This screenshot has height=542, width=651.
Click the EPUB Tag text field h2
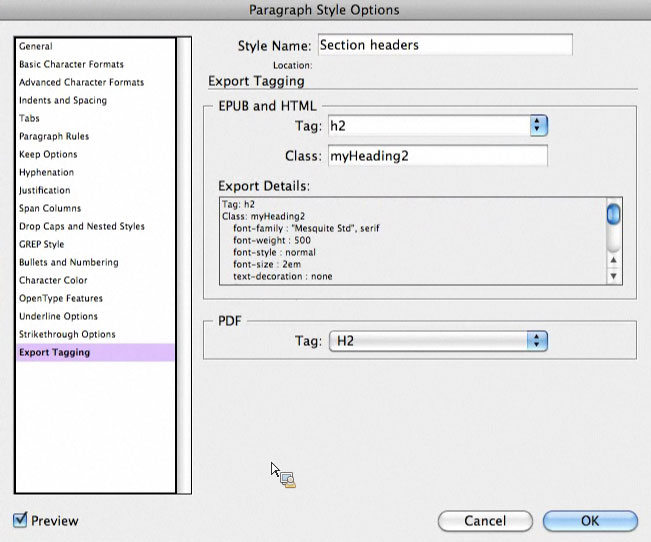click(429, 125)
